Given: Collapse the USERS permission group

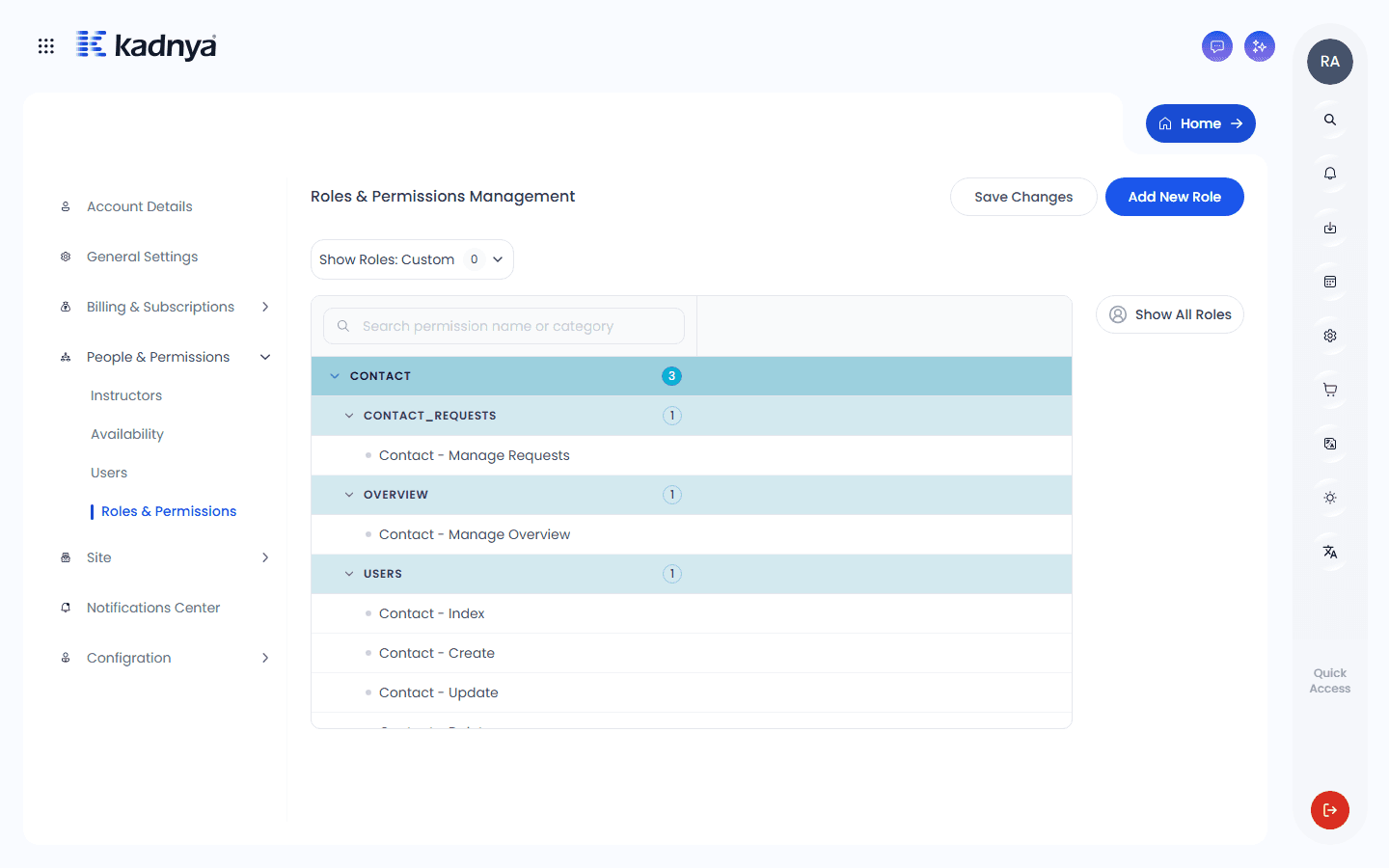Looking at the screenshot, I should (x=692, y=574).
